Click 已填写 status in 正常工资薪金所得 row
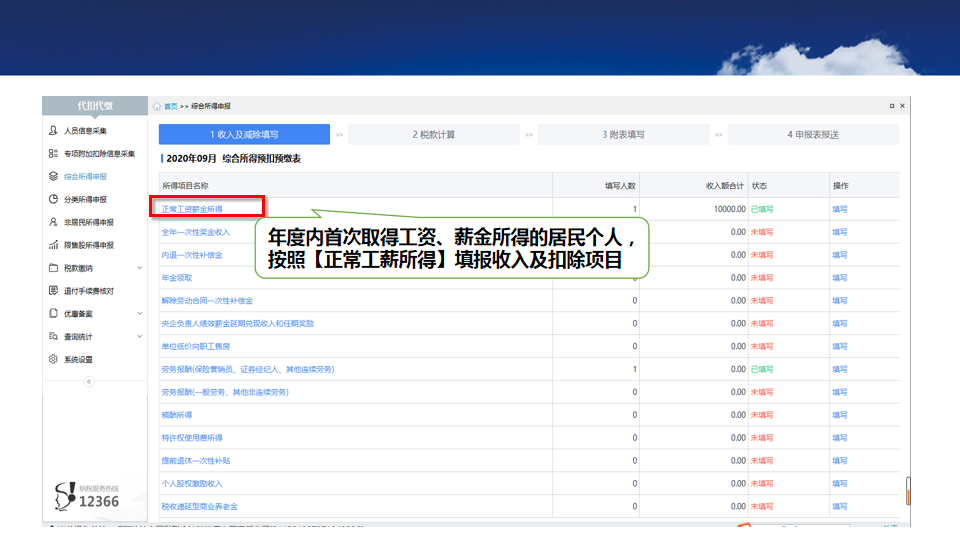Screen dimensions: 960x540 (x=762, y=209)
